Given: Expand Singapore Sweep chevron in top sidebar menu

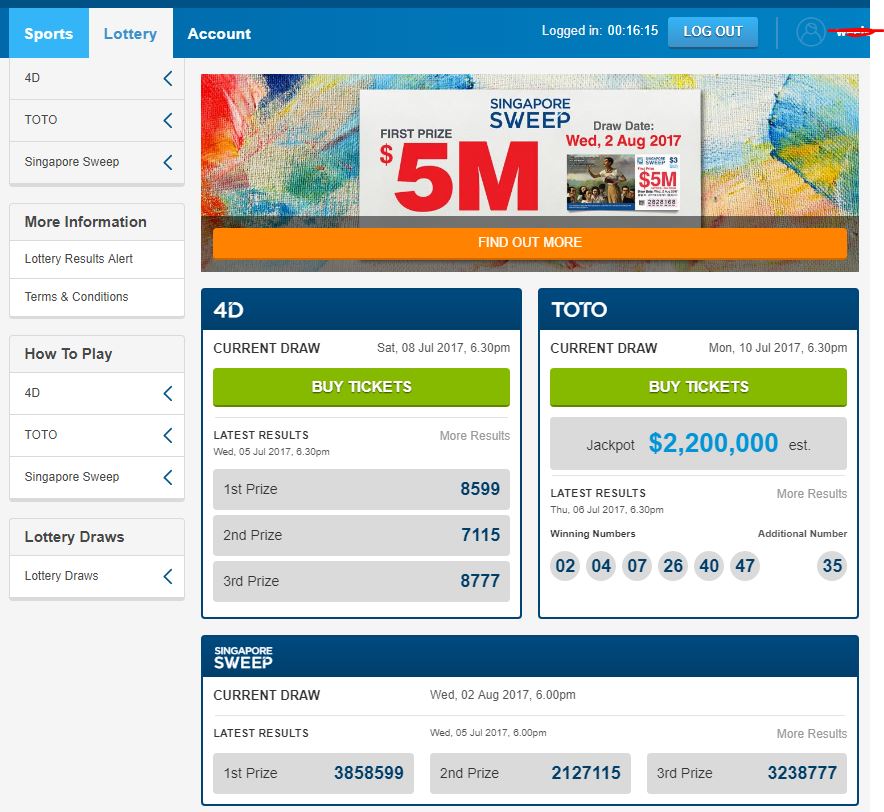Looking at the screenshot, I should 168,162.
